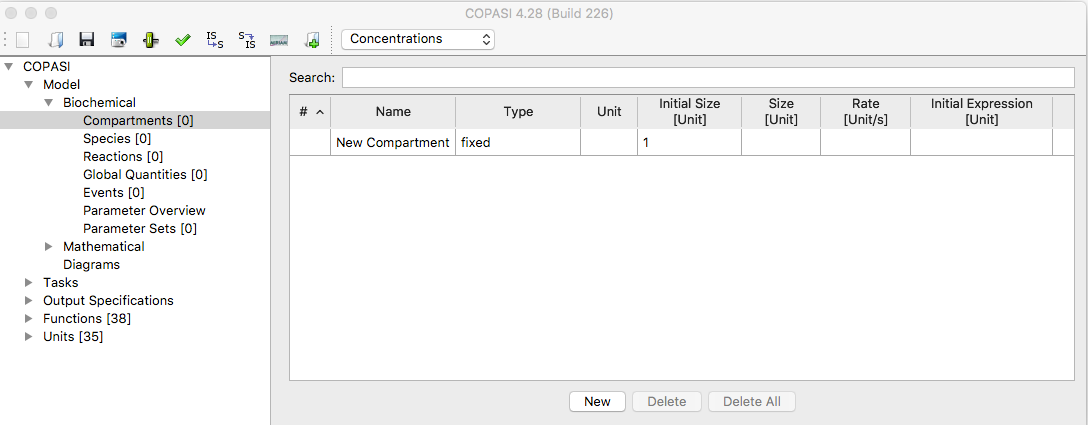Open Parameter Overview in the tree
Screen dimensions: 1088x425
coord(144,210)
